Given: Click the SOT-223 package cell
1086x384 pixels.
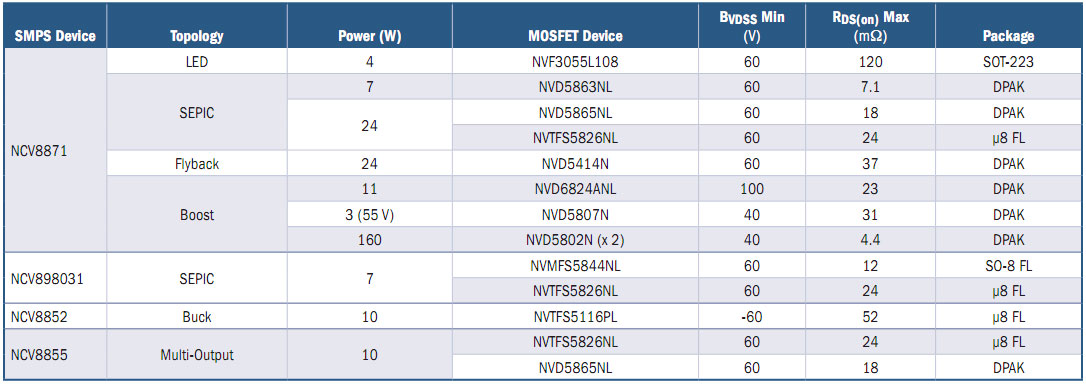Looking at the screenshot, I should [x=1008, y=62].
